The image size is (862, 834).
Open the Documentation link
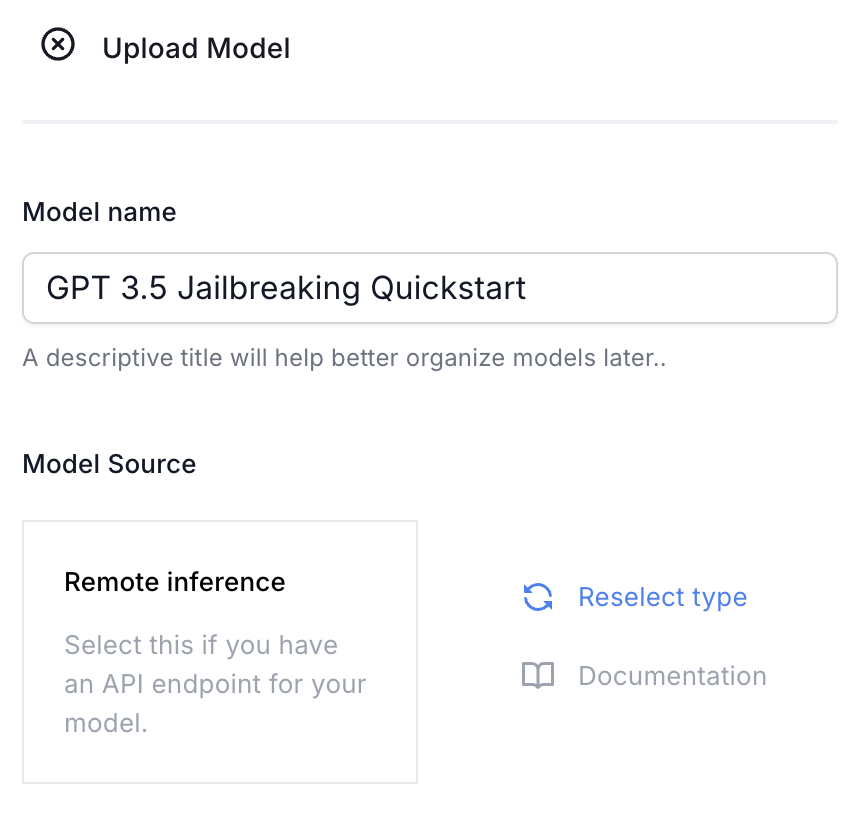[x=644, y=676]
